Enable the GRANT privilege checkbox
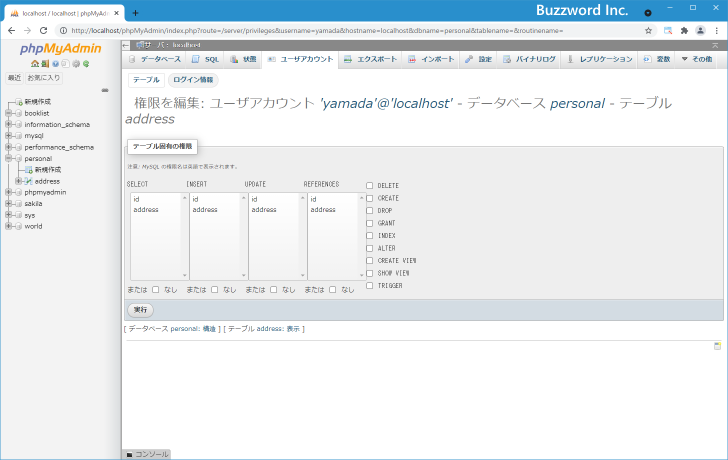Image resolution: width=728 pixels, height=460 pixels. 370,223
